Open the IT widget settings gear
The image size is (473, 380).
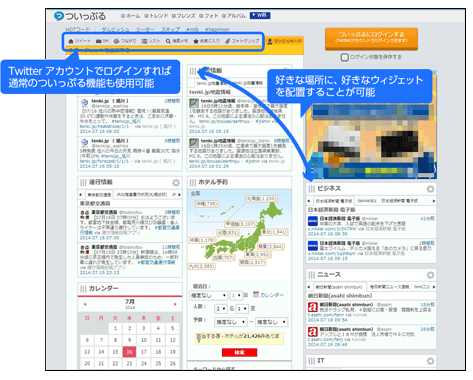click(x=430, y=361)
